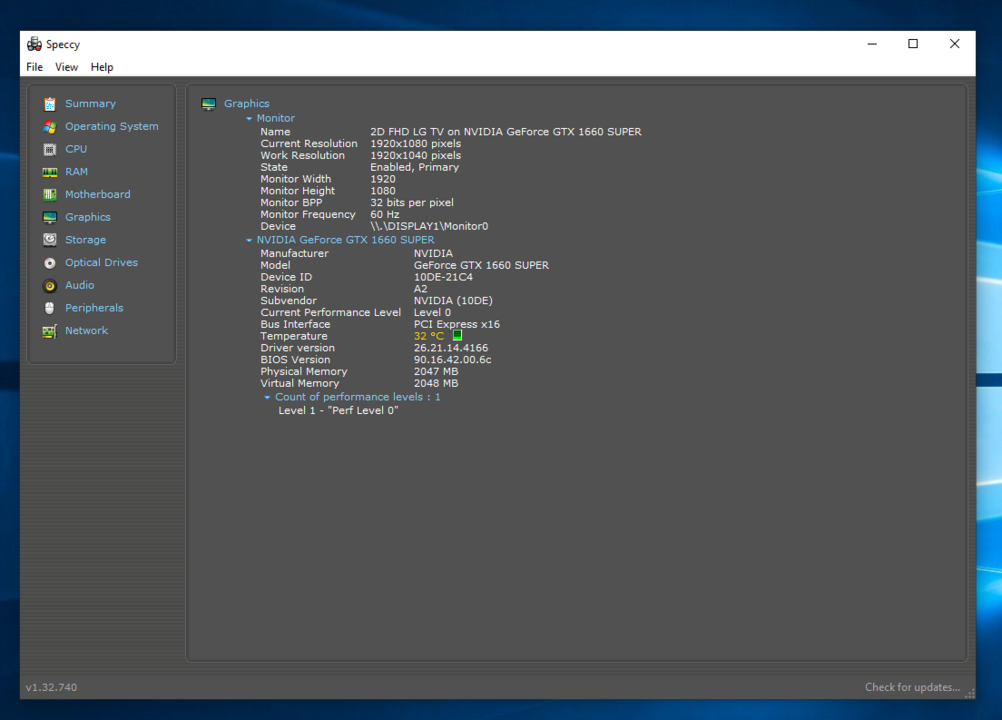Click the CPU chip icon
The image size is (1002, 720).
point(50,149)
